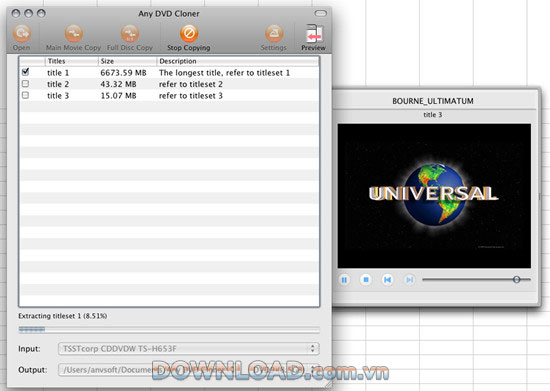Screen dimensions: 550x391
Task: Skip to next chapter in preview
Action: (409, 279)
